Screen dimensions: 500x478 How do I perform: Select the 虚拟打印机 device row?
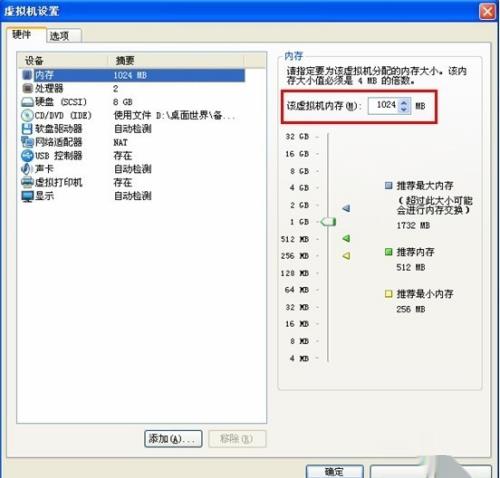click(x=133, y=182)
